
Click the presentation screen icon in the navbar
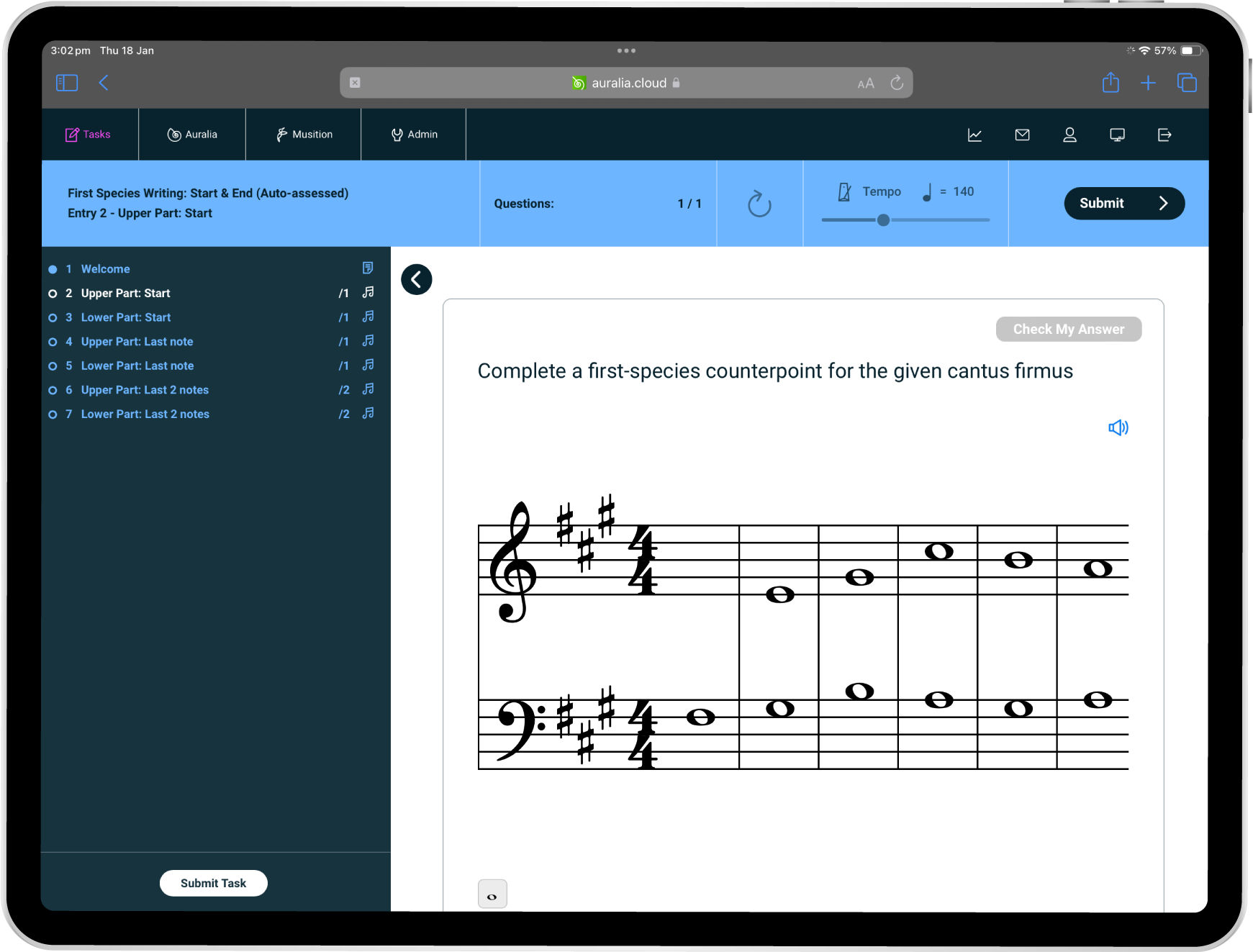pos(1117,135)
